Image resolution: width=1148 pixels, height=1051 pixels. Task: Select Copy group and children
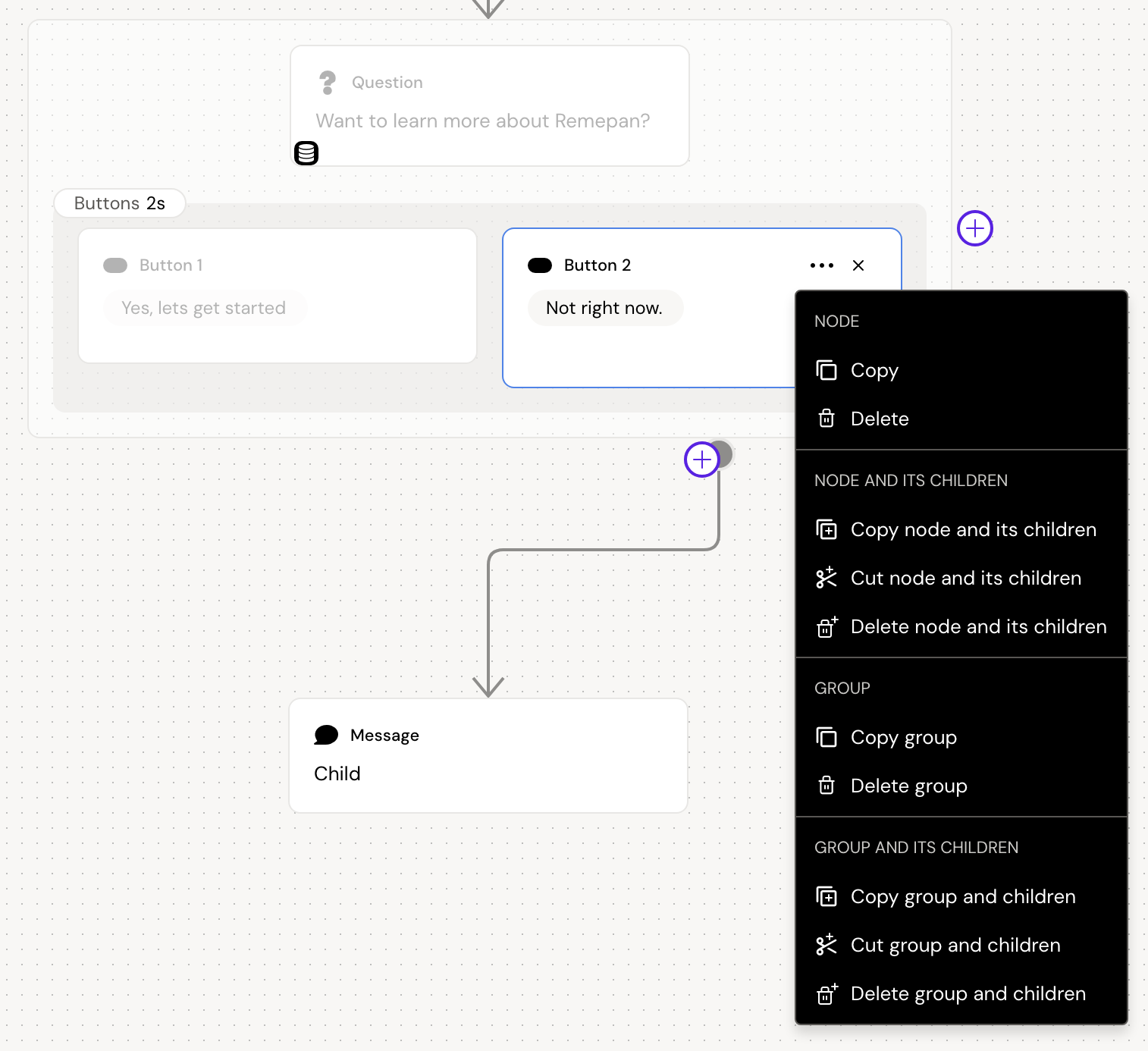click(962, 896)
